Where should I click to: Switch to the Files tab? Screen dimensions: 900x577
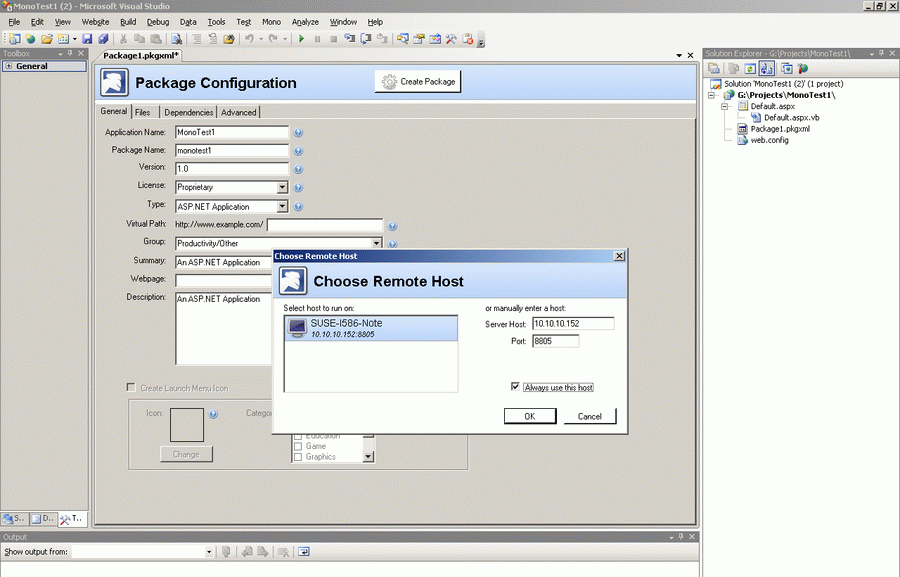142,113
